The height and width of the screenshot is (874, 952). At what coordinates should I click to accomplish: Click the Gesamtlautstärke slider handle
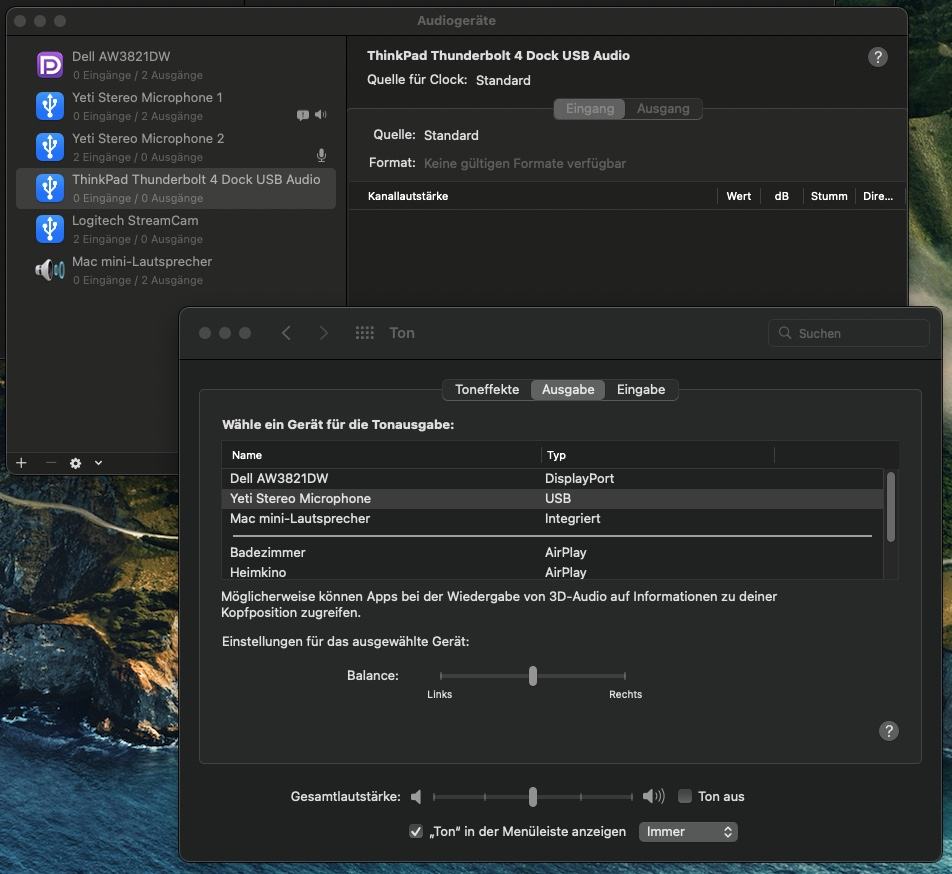532,796
